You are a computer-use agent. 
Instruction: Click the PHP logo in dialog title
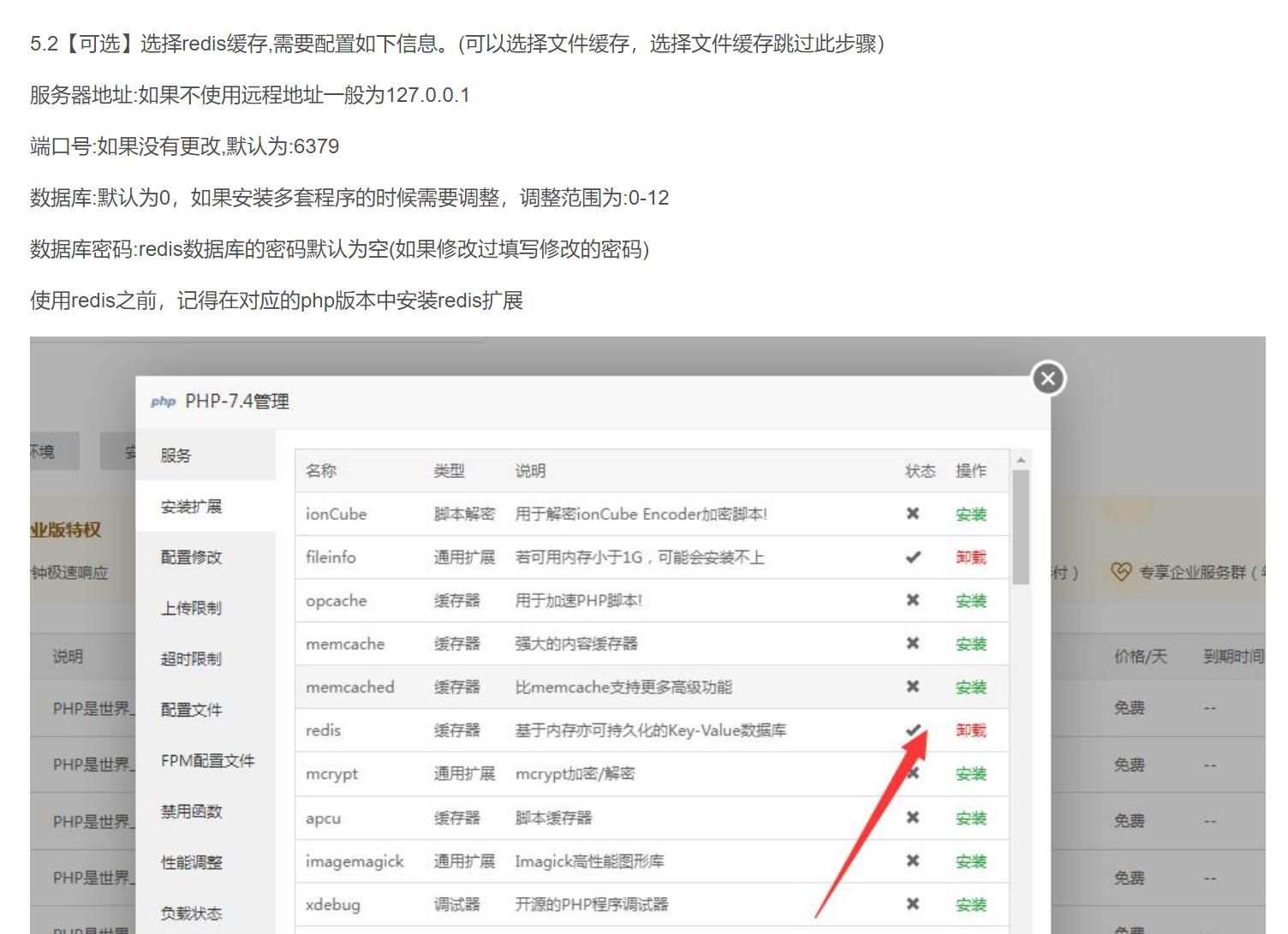click(163, 402)
